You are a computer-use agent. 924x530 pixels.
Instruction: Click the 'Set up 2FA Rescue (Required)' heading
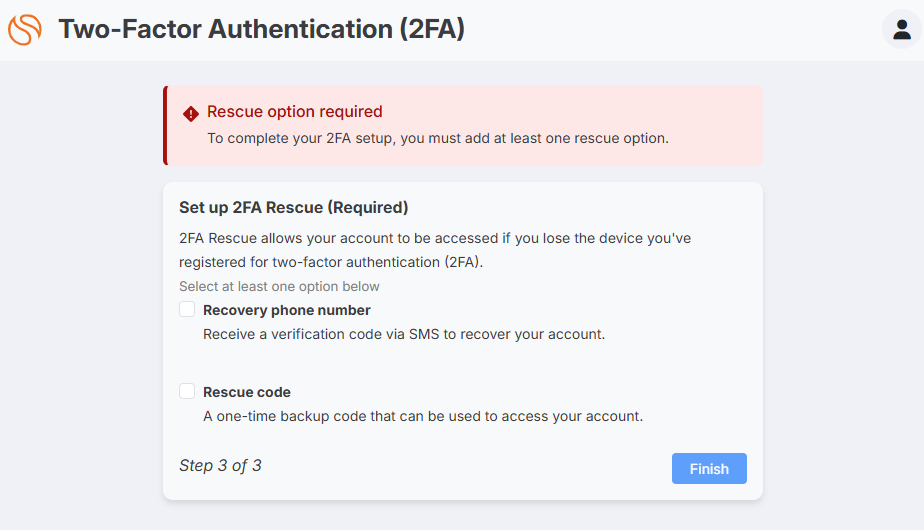pos(293,208)
